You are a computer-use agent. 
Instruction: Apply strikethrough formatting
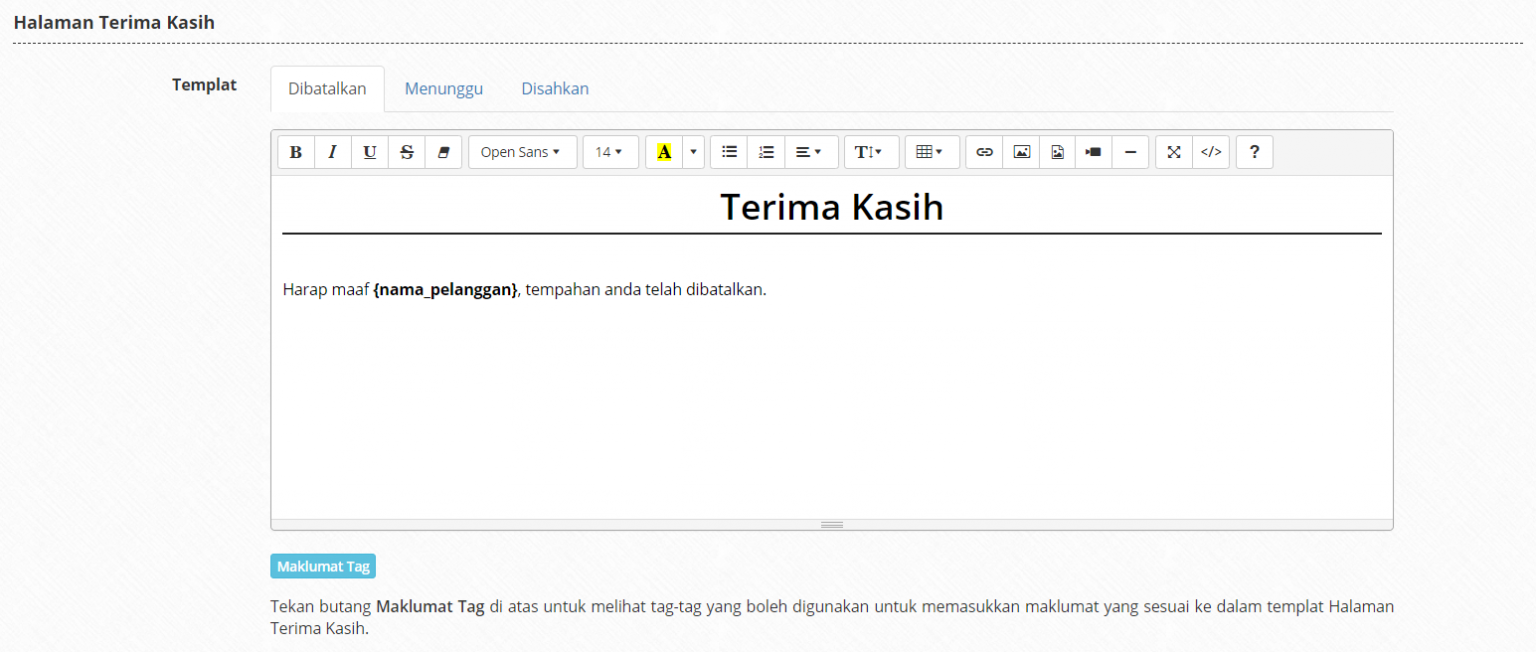(x=406, y=151)
